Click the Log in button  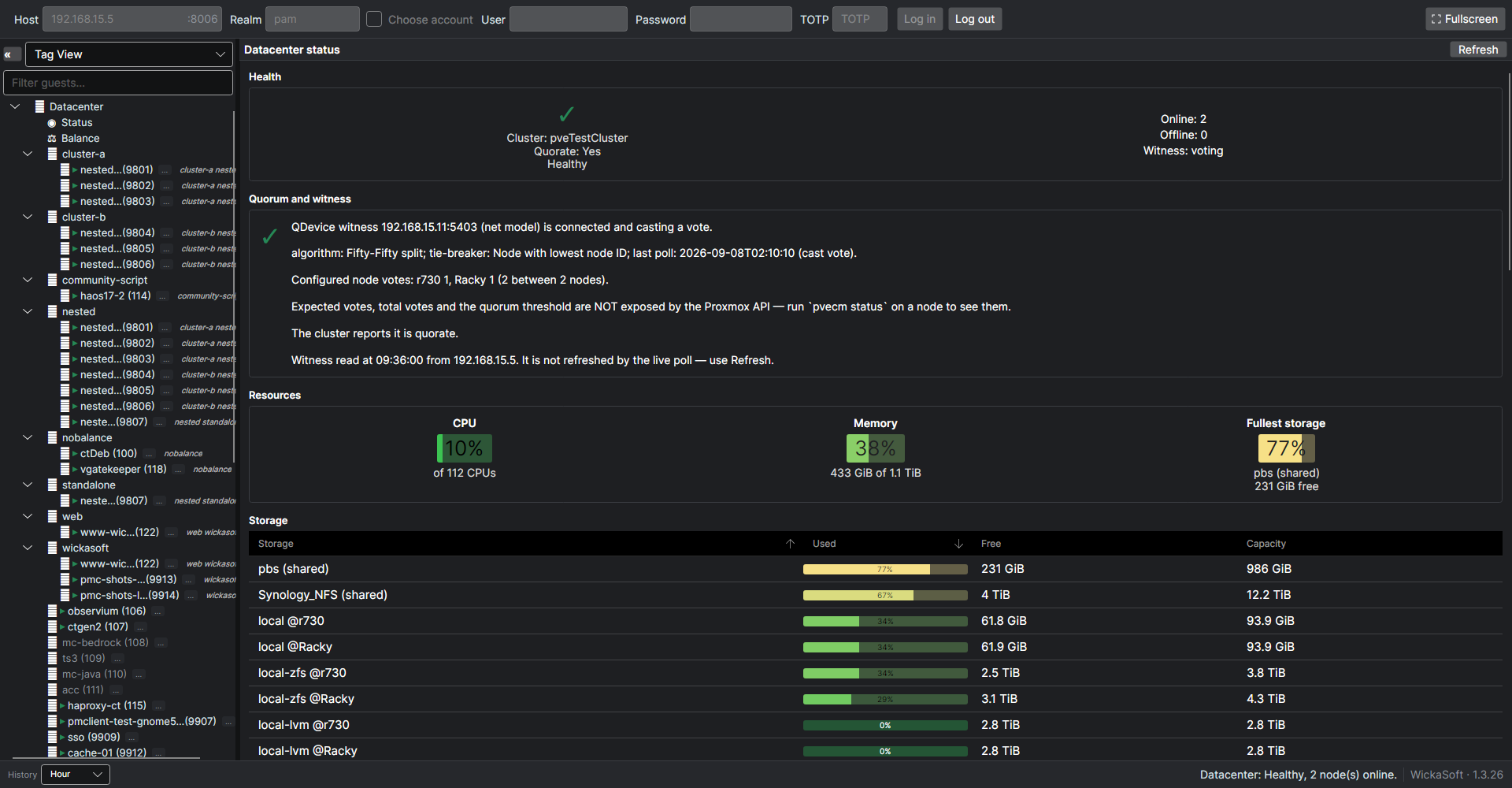pos(920,19)
